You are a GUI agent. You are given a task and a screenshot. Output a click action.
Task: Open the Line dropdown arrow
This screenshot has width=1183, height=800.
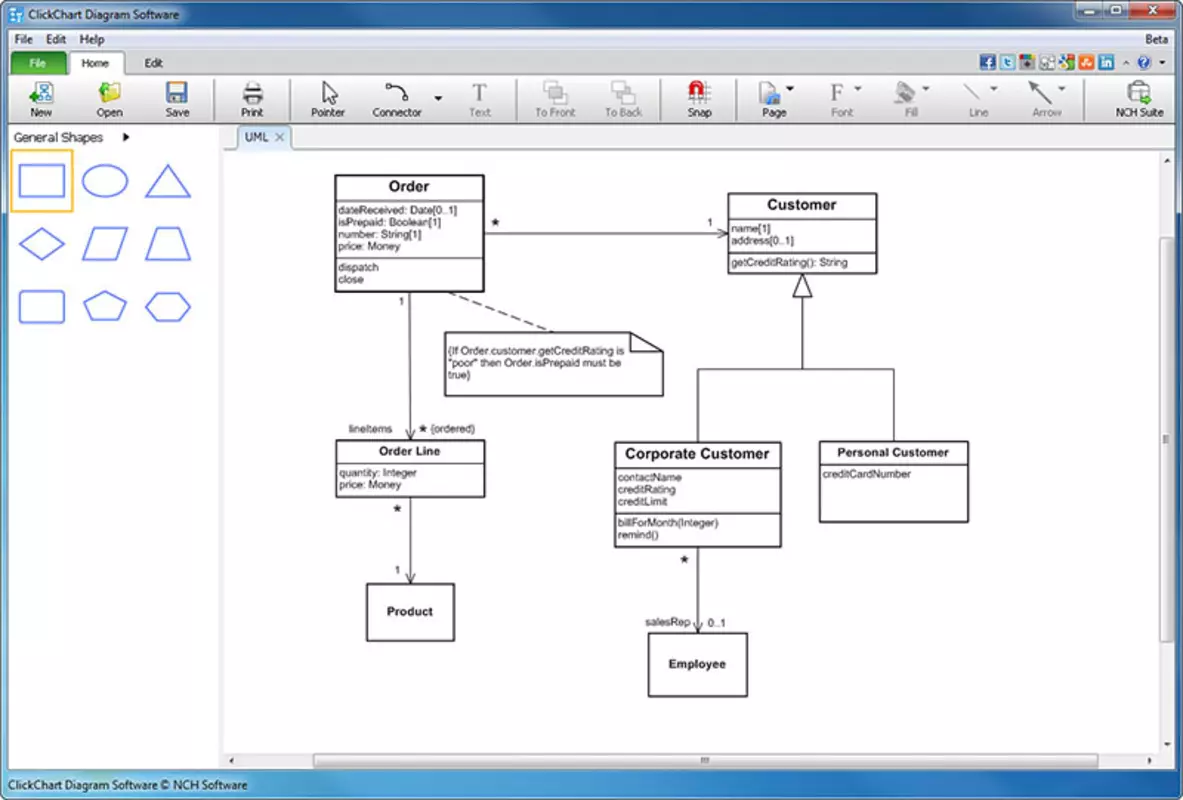click(x=994, y=89)
